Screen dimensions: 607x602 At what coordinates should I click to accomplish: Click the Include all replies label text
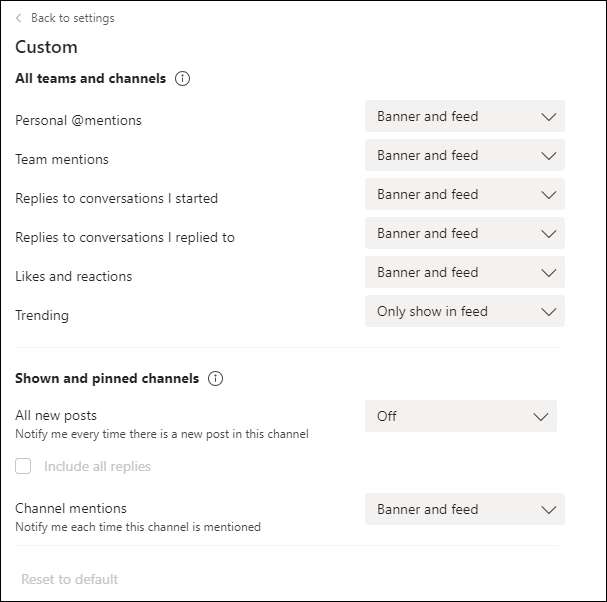coord(97,466)
